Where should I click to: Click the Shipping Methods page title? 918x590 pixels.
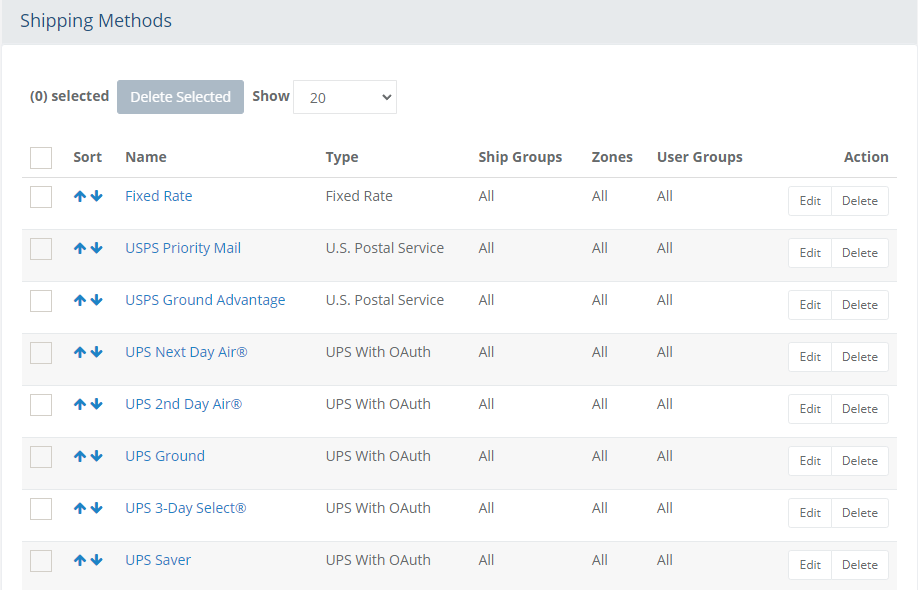[x=96, y=21]
